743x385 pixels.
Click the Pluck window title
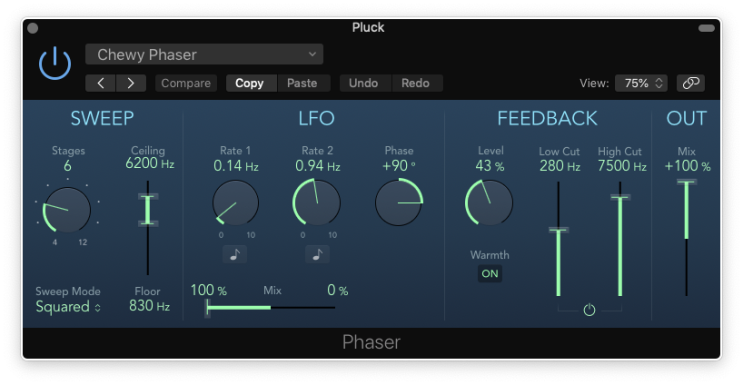[x=368, y=28]
